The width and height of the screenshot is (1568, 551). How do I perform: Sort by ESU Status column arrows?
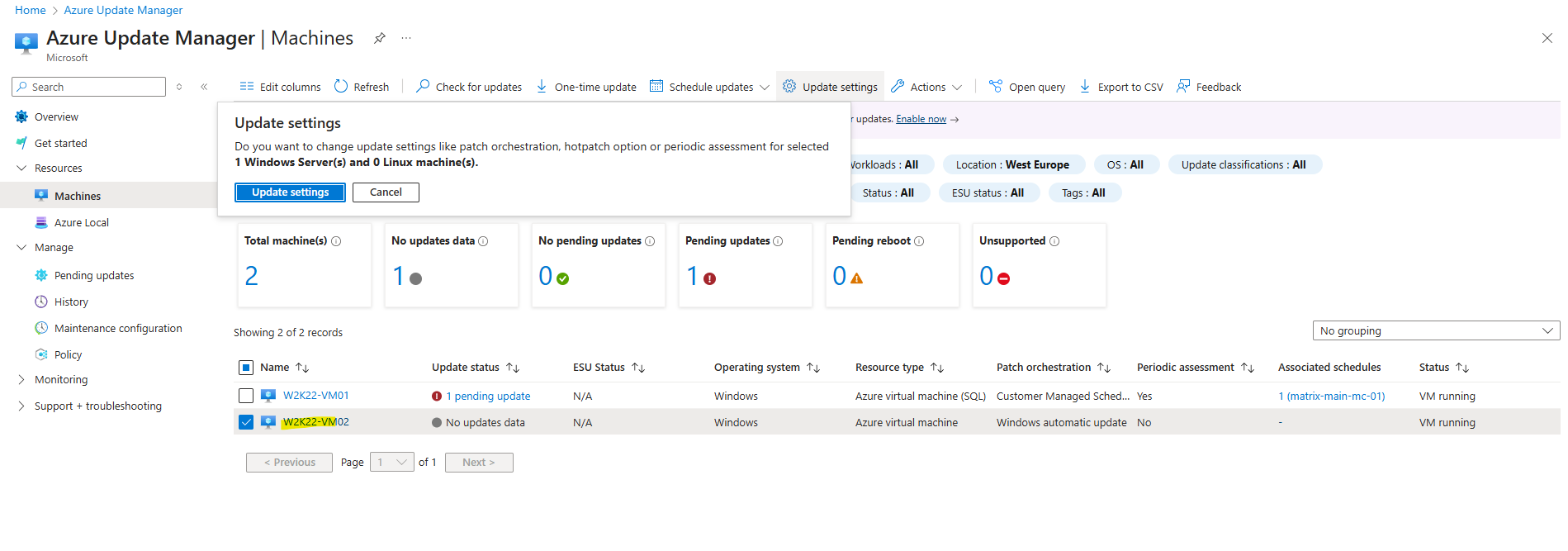point(638,368)
